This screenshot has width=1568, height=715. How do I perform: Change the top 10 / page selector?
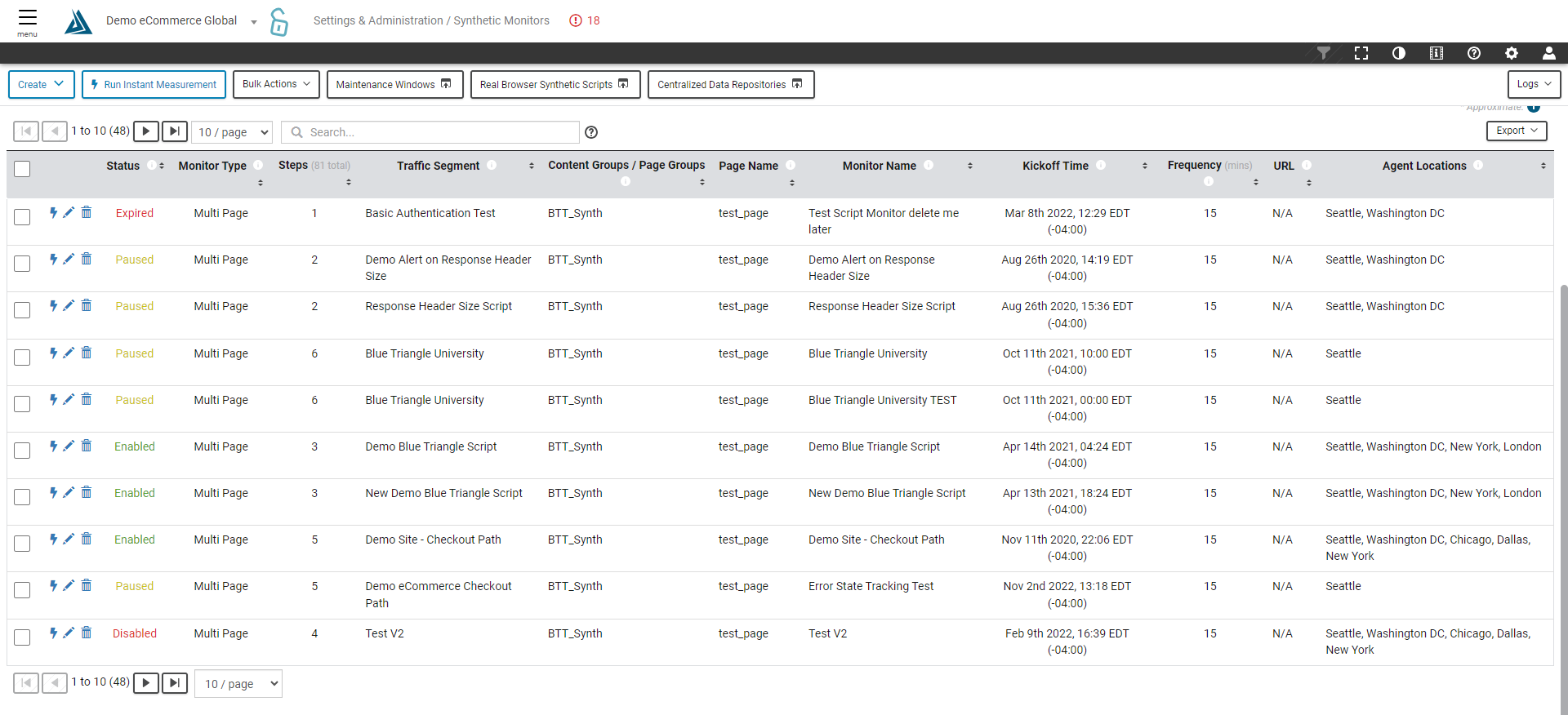234,132
